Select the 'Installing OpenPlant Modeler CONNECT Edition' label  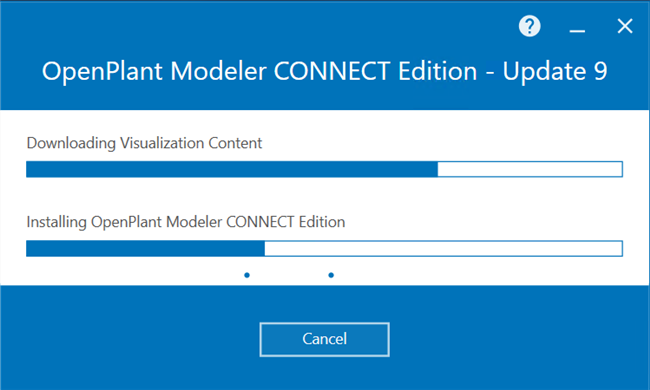[186, 222]
